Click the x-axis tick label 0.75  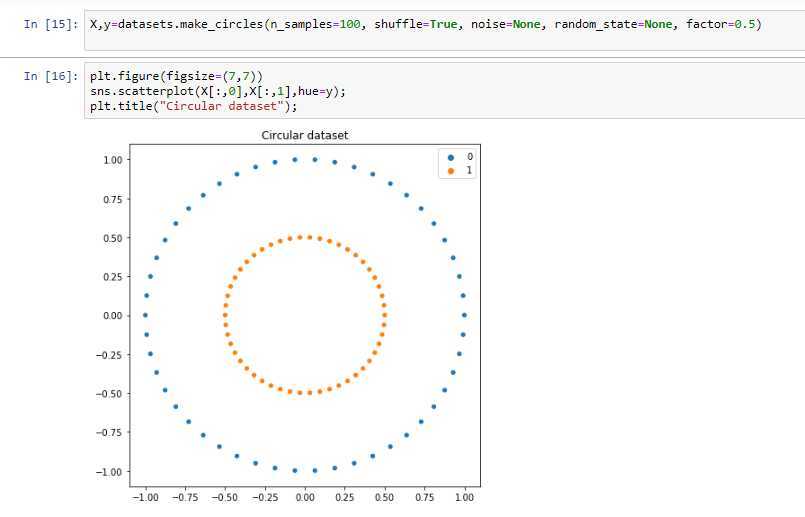(x=424, y=497)
